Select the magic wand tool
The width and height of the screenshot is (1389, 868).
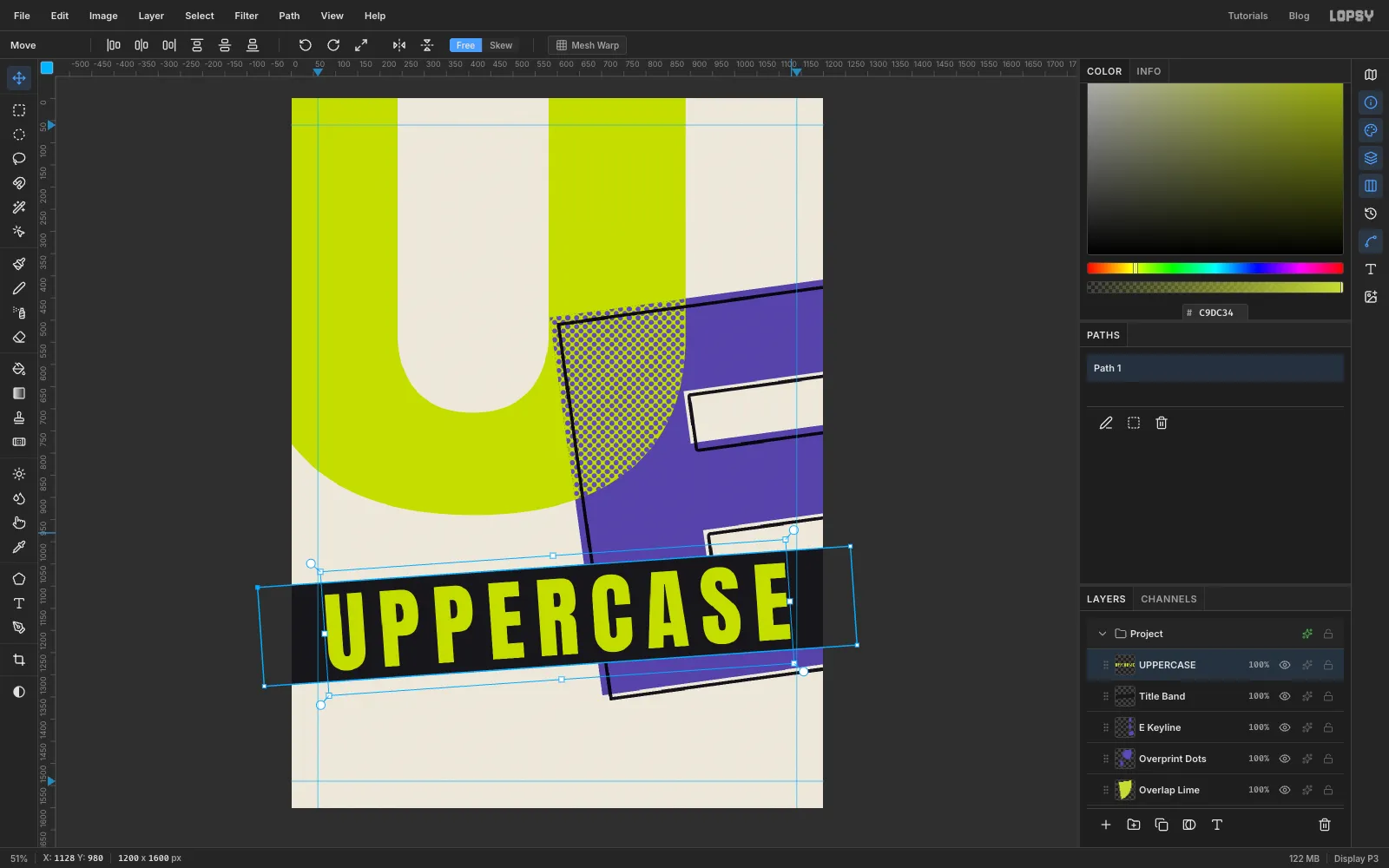[x=19, y=207]
